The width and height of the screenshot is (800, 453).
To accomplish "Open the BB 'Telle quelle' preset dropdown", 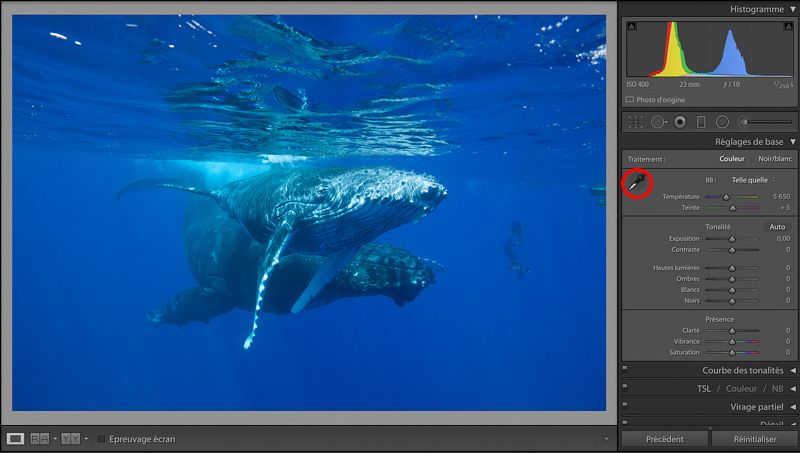I will click(x=754, y=180).
